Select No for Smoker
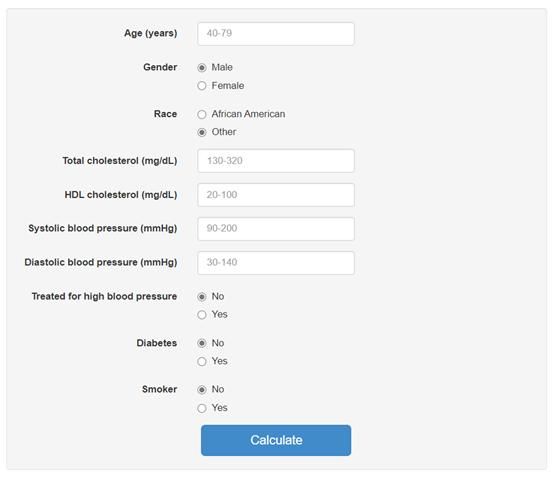This screenshot has height=486, width=554. tap(202, 390)
